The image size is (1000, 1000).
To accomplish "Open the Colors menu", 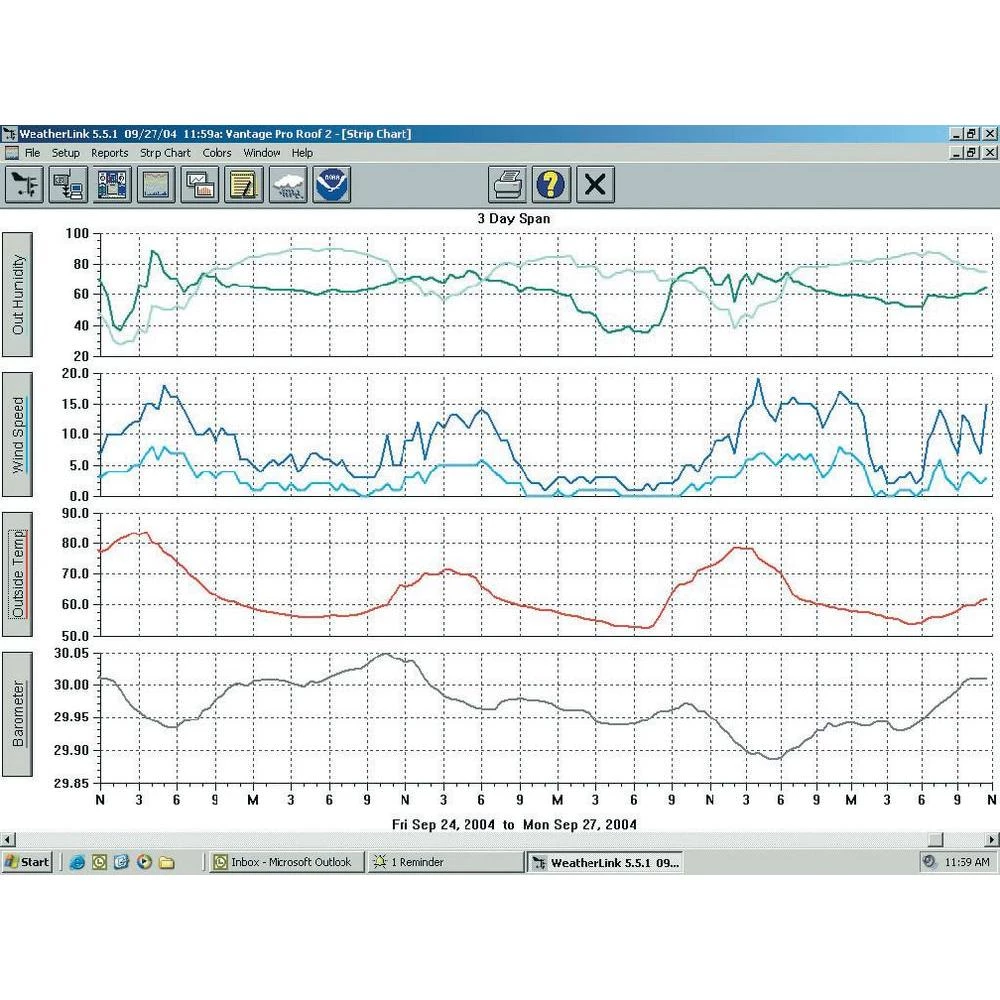I will [x=216, y=153].
